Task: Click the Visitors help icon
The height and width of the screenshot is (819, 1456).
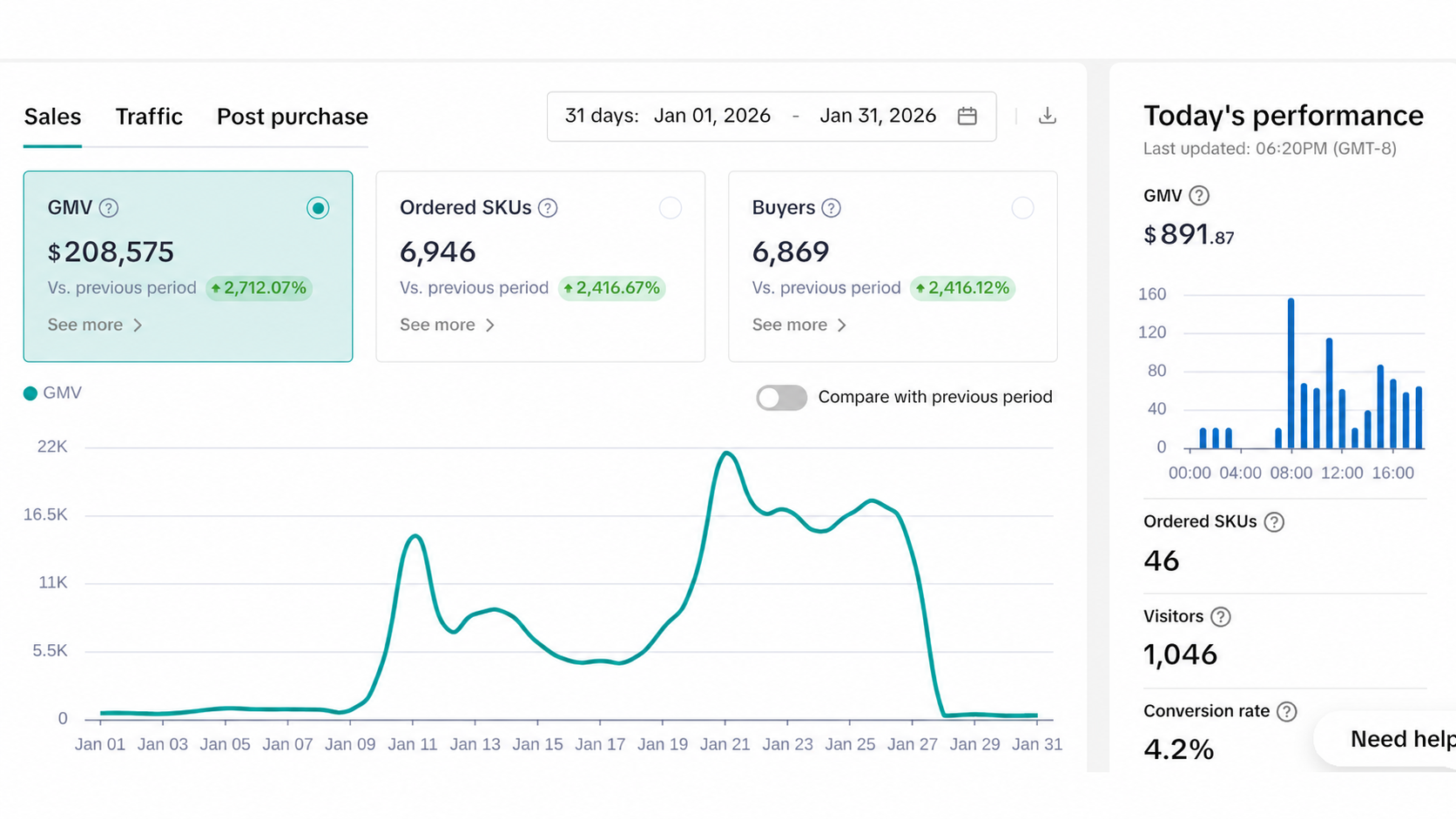Action: 1221,617
